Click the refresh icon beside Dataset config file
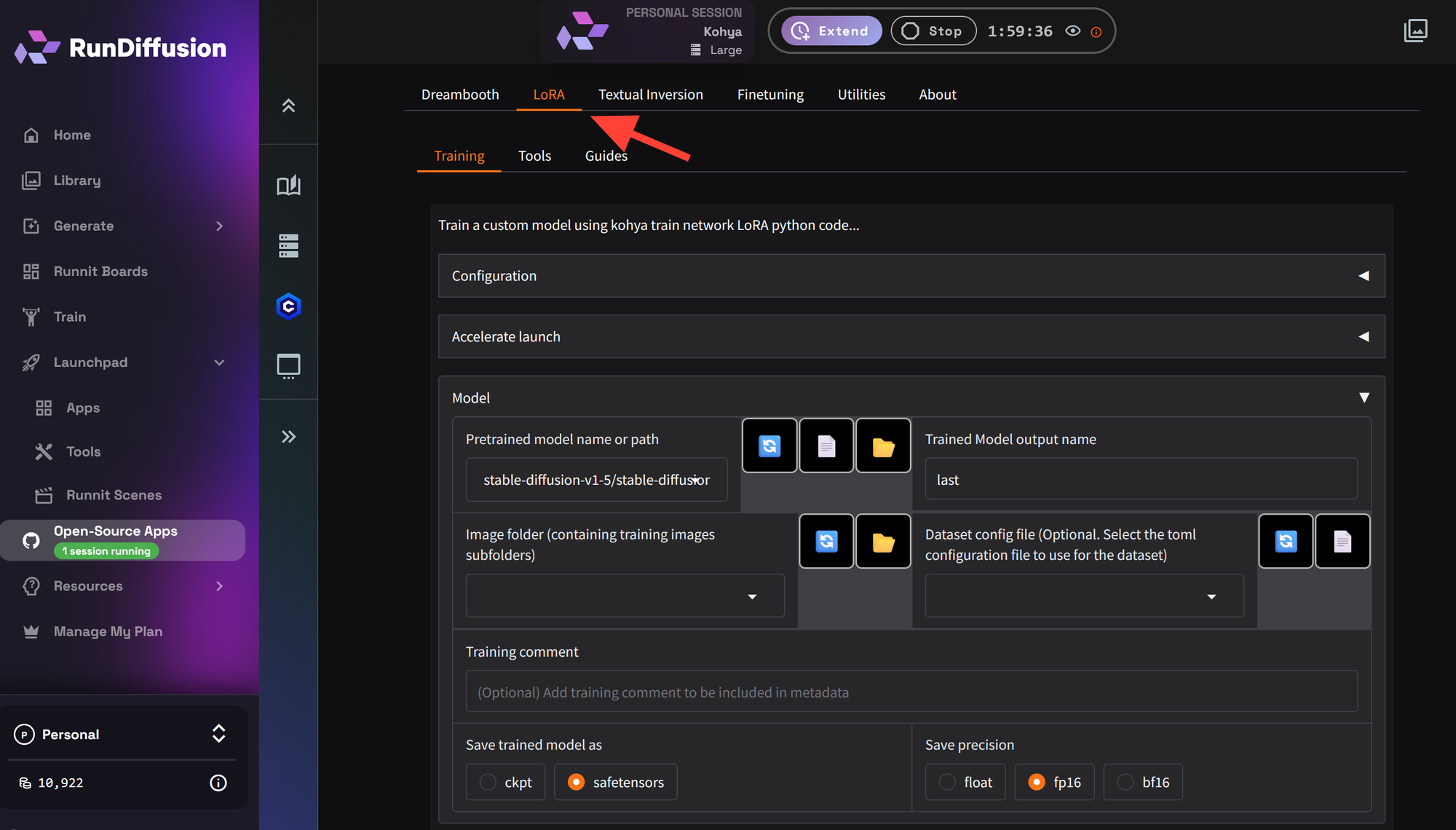Image resolution: width=1456 pixels, height=830 pixels. (1285, 542)
